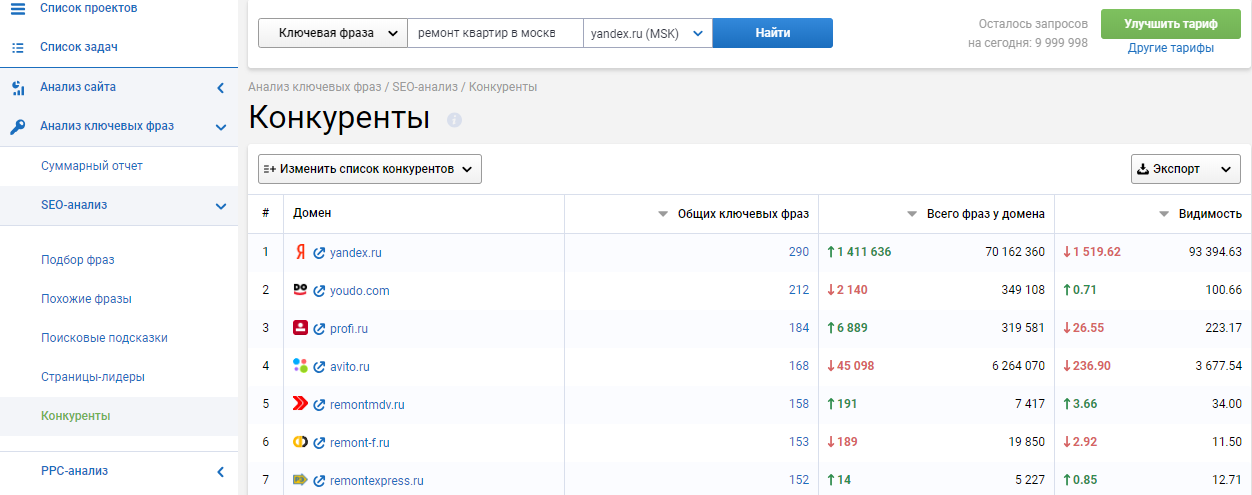Click the remontexpress.ru favicon
Screen dimensions: 1252x495
pos(300,480)
